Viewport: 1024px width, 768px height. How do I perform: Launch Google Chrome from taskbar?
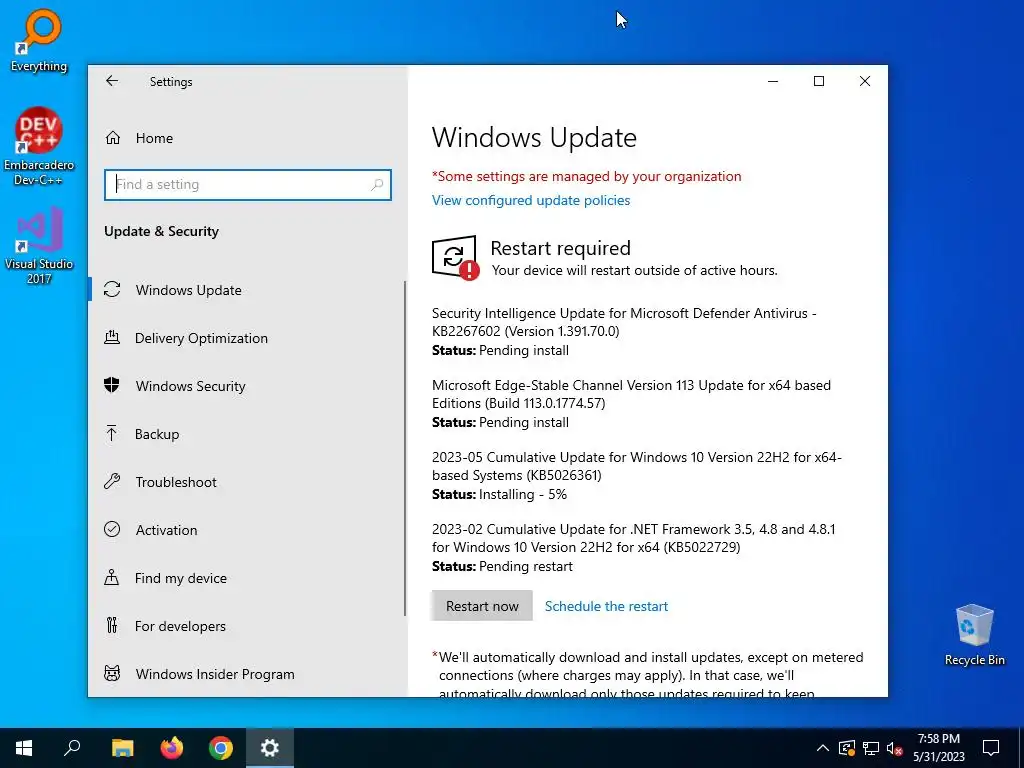[221, 748]
